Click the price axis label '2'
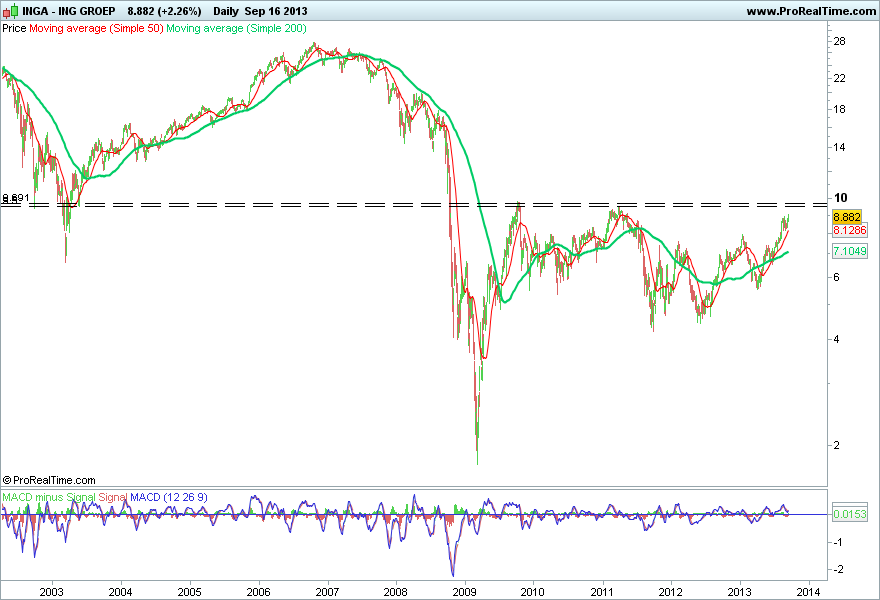 click(x=837, y=445)
